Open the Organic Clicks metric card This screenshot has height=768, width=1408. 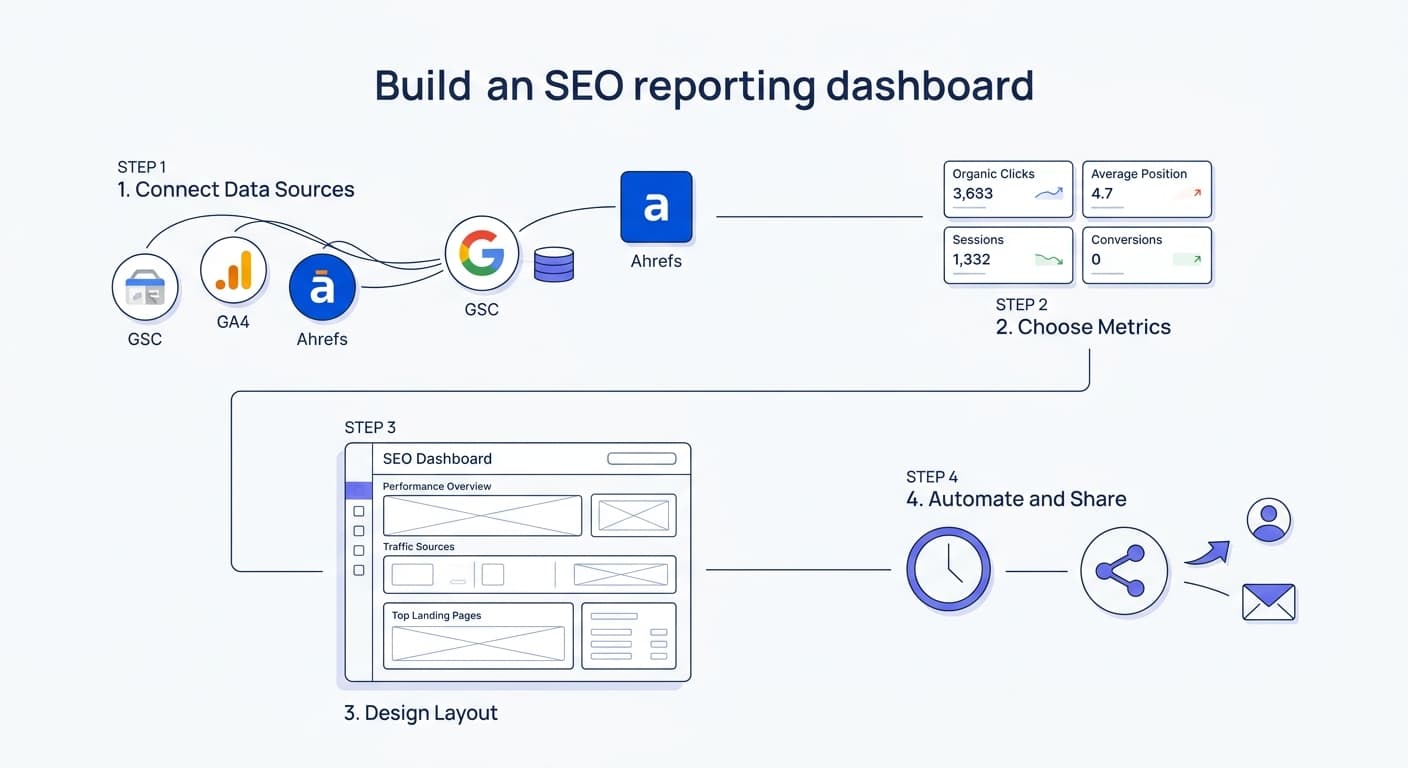[x=1008, y=189]
